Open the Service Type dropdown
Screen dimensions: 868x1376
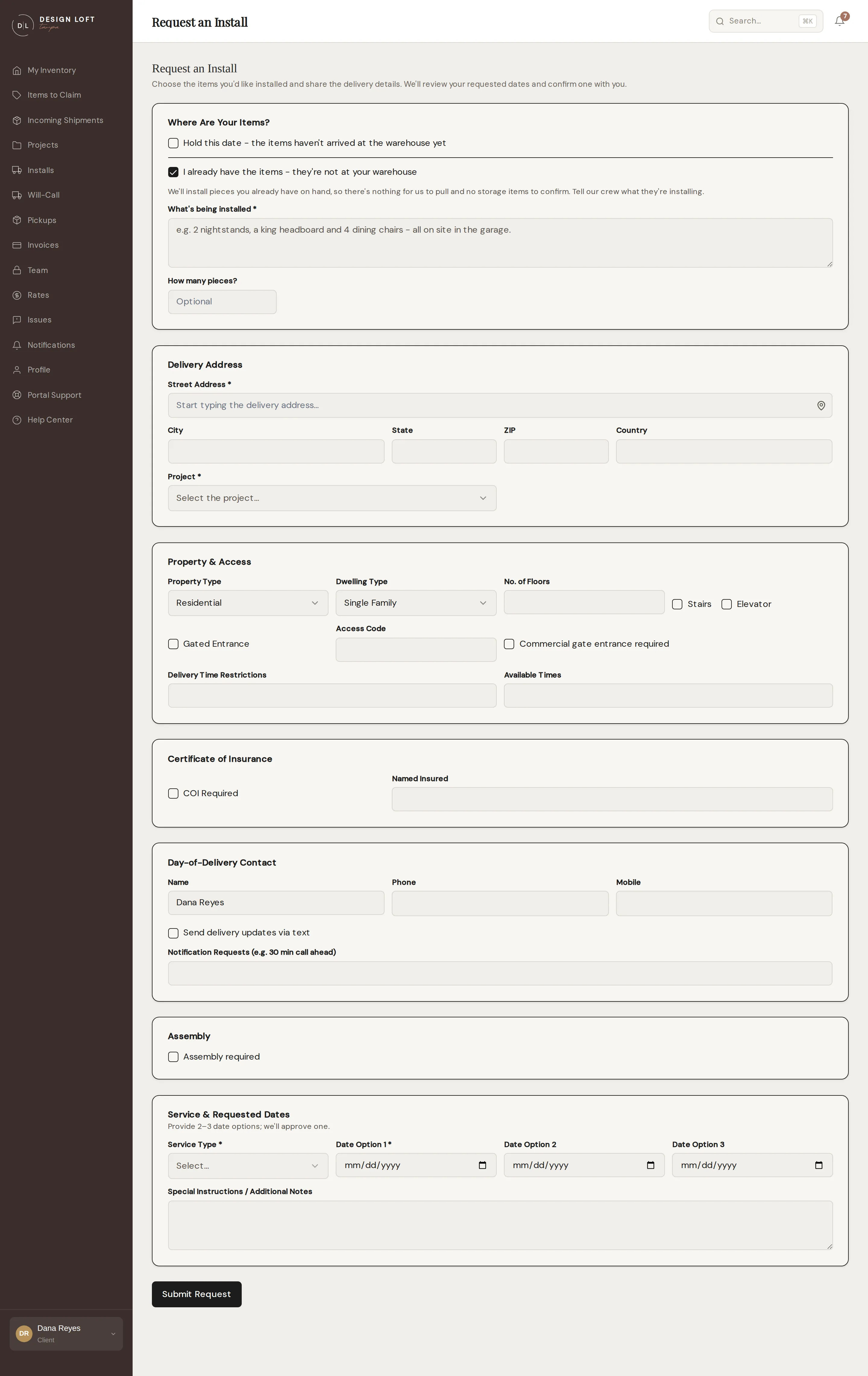pos(248,1166)
